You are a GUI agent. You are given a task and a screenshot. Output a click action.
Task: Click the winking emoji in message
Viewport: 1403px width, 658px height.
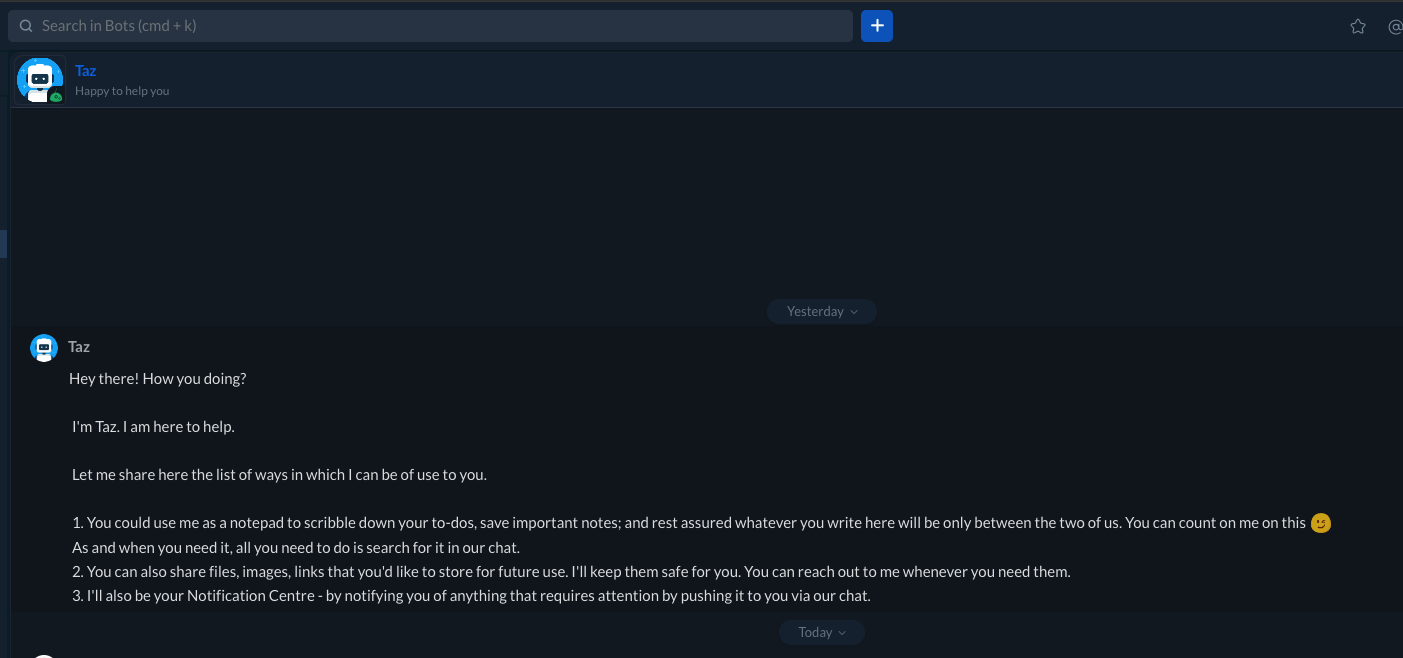tap(1321, 523)
